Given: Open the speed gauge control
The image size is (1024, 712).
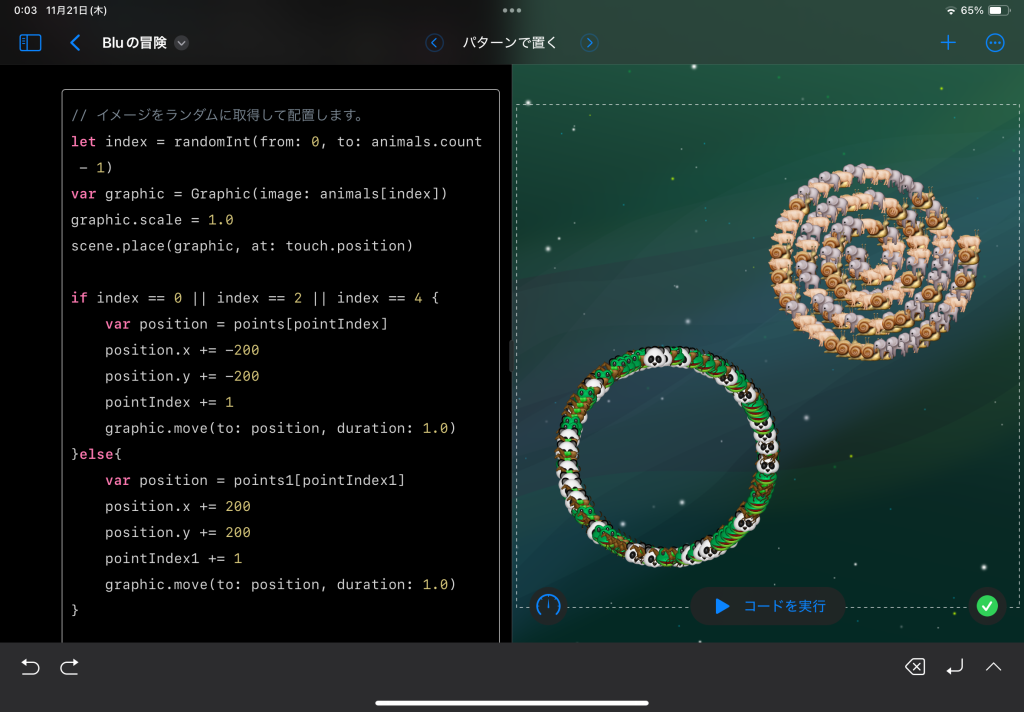Looking at the screenshot, I should tap(549, 605).
